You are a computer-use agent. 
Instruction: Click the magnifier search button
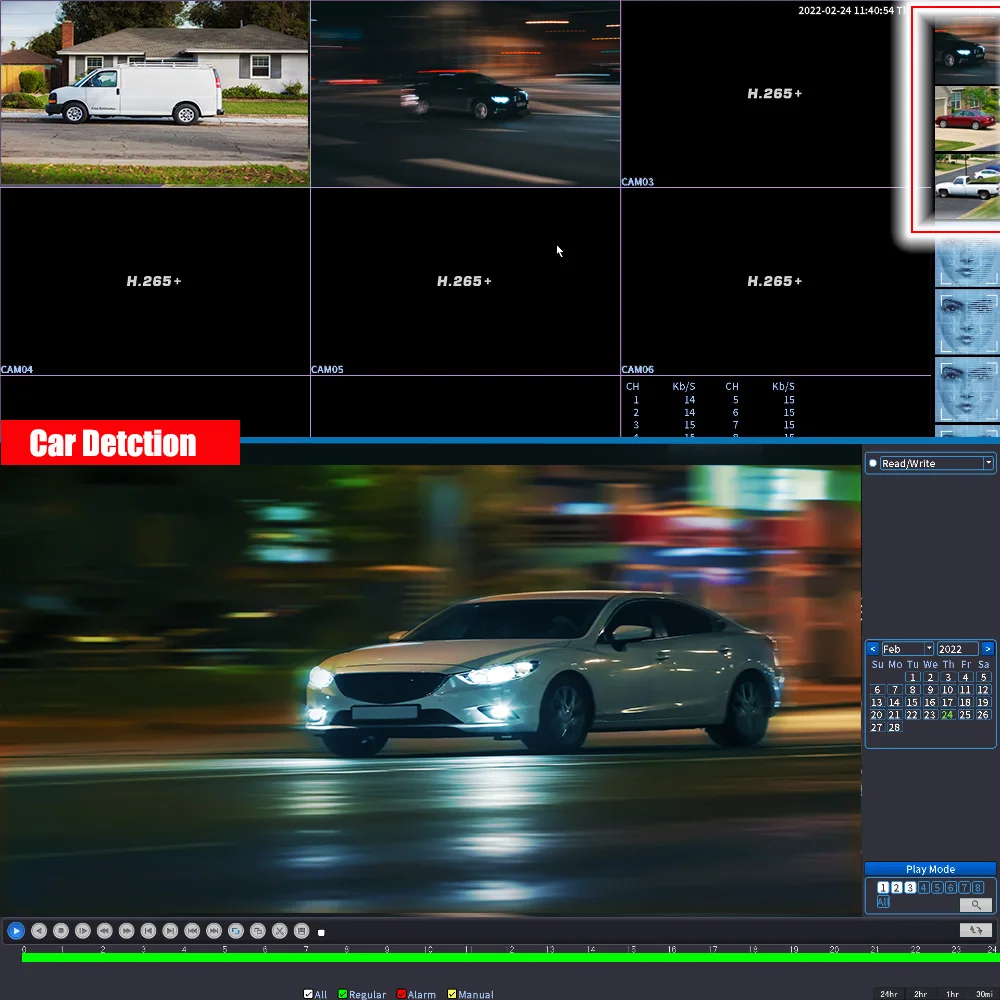(x=975, y=904)
